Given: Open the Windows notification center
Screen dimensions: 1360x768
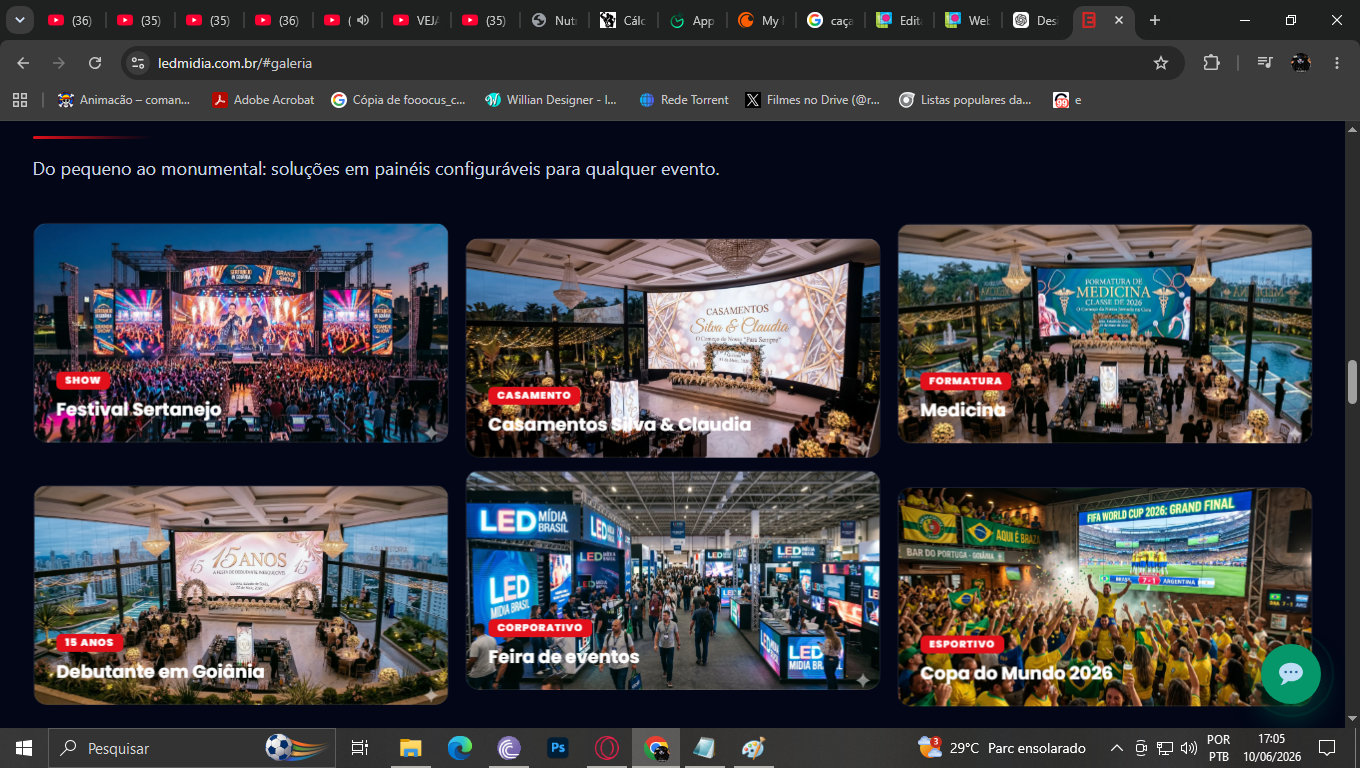Looking at the screenshot, I should click(1327, 748).
